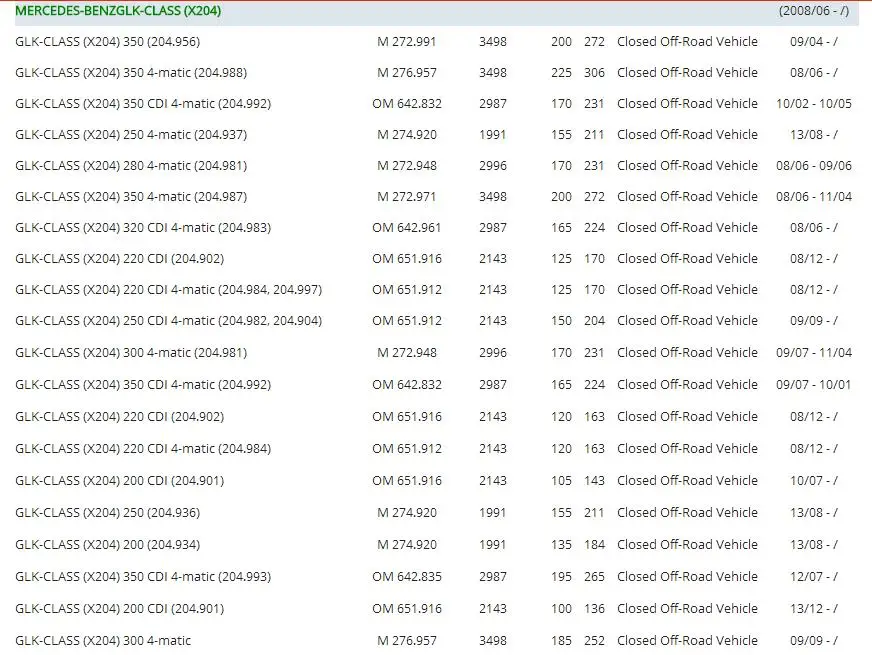Screen dimensions: 872x655
Task: Click M 274.920 in the 204.937 row
Action: [407, 135]
